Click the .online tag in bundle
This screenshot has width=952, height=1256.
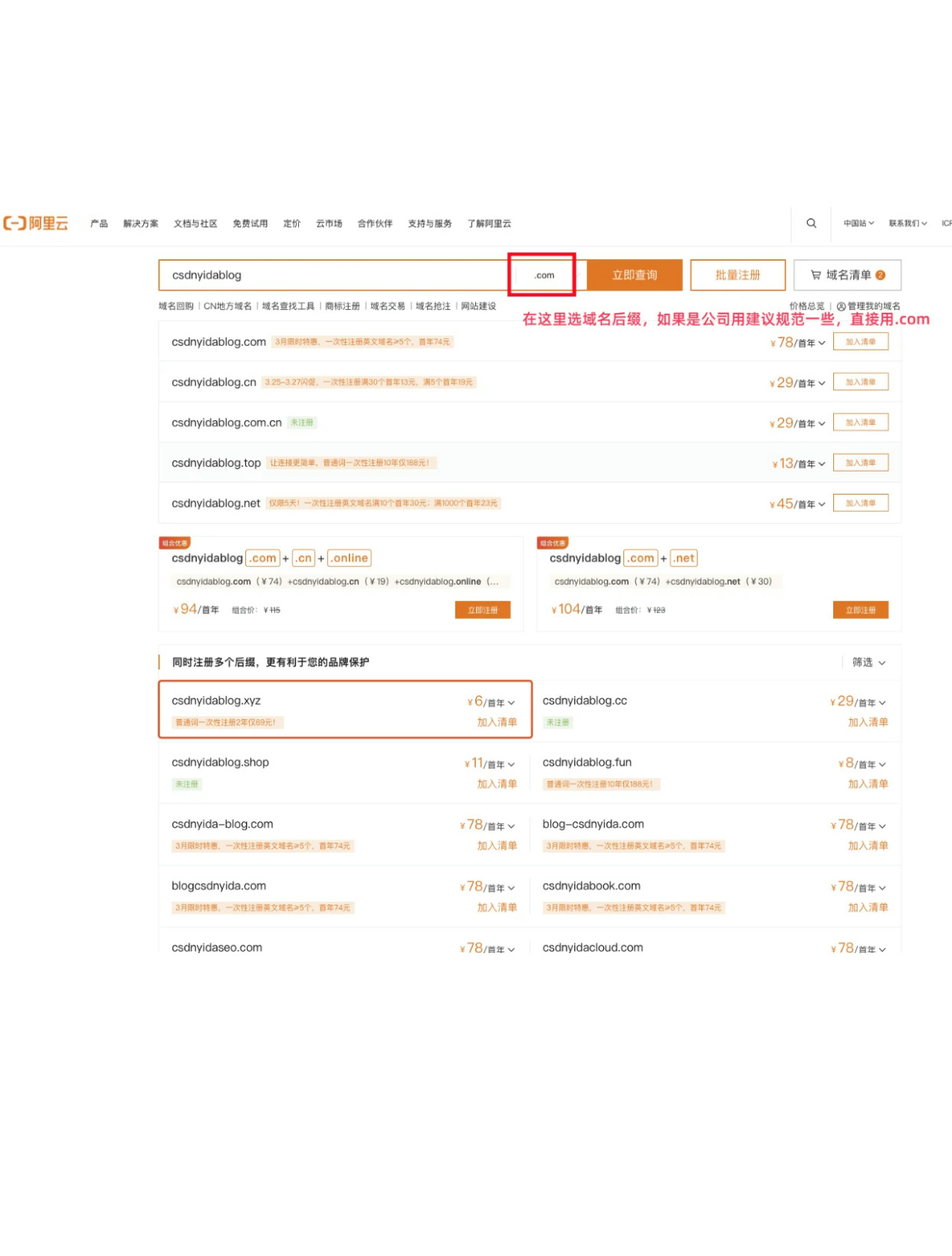pos(350,558)
